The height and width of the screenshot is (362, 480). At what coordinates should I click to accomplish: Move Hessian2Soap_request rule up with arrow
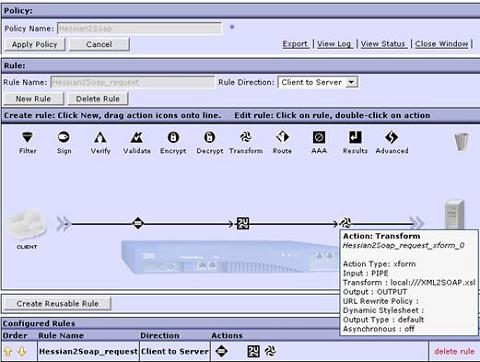tap(8, 351)
